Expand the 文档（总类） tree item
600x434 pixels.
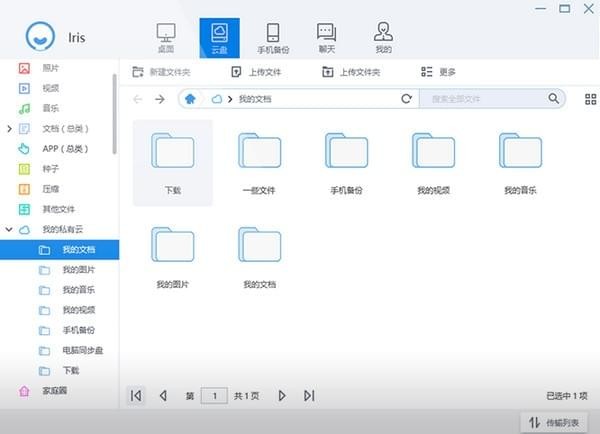point(9,128)
